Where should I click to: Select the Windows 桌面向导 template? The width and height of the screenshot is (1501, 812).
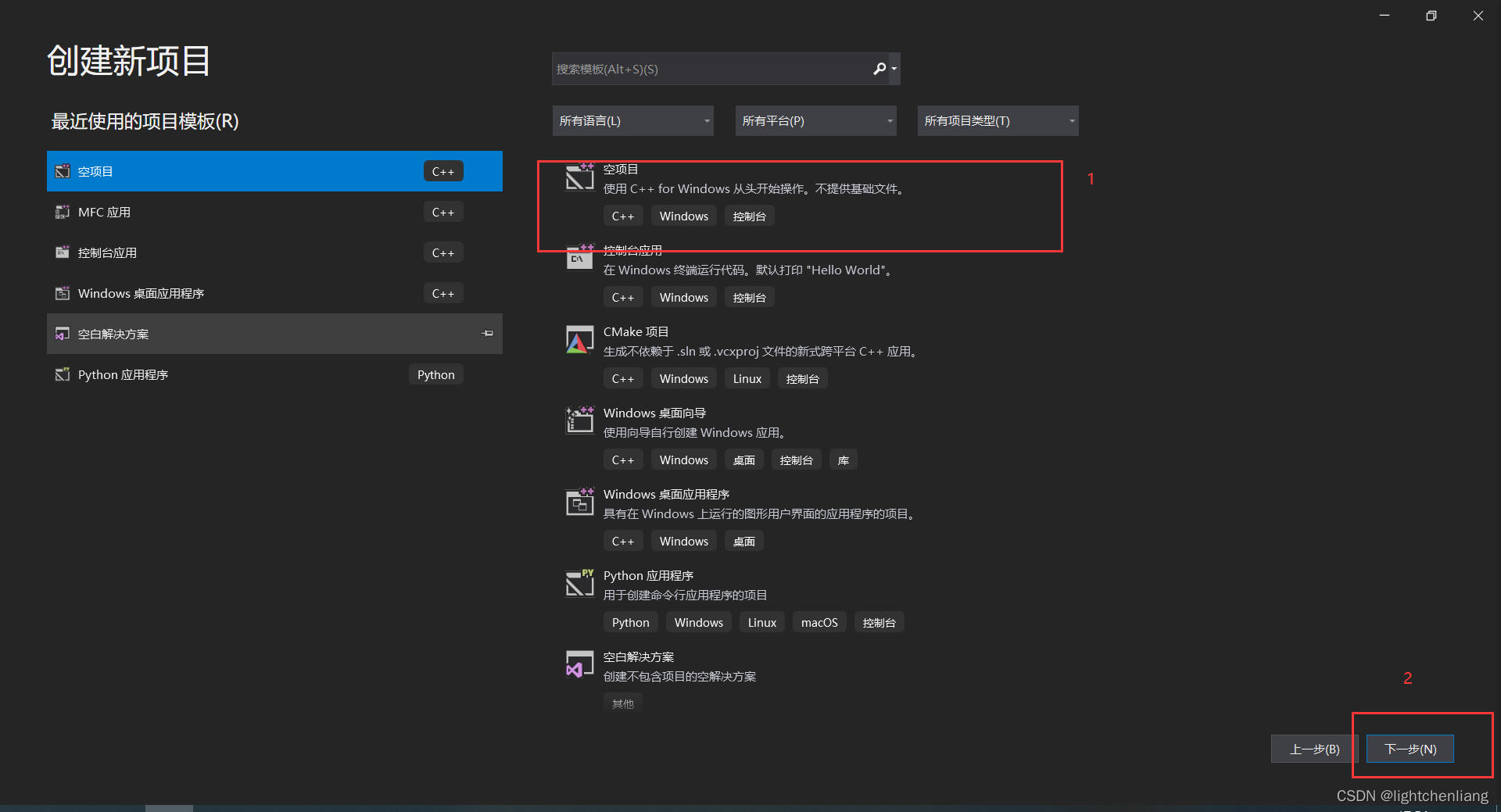coord(654,413)
